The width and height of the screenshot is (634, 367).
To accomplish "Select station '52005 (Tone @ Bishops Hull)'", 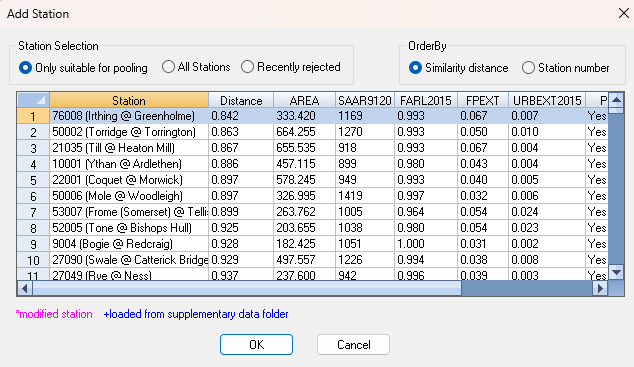I will pyautogui.click(x=129, y=228).
